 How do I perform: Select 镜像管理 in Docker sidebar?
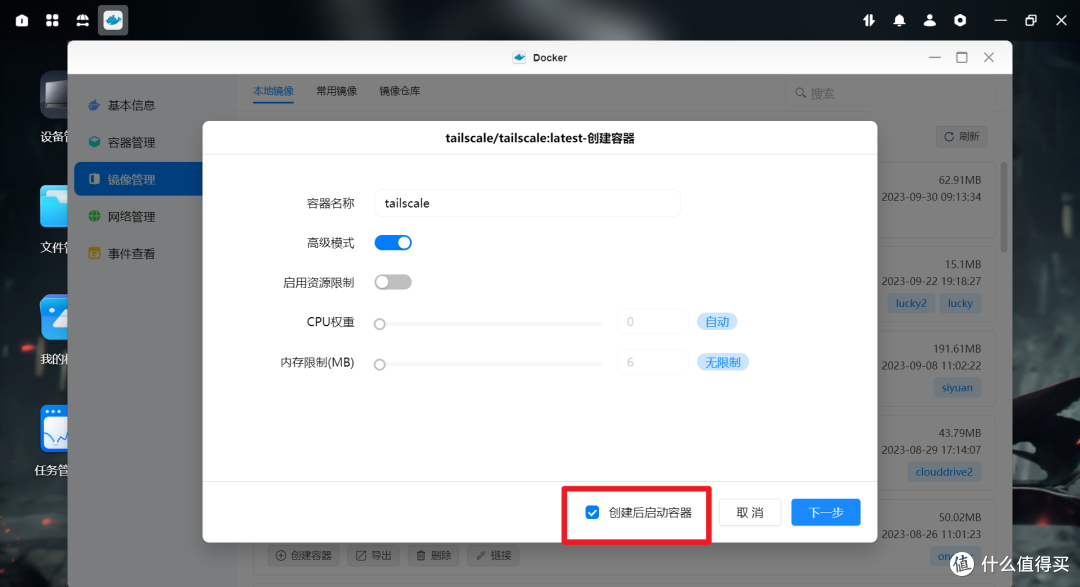(138, 179)
